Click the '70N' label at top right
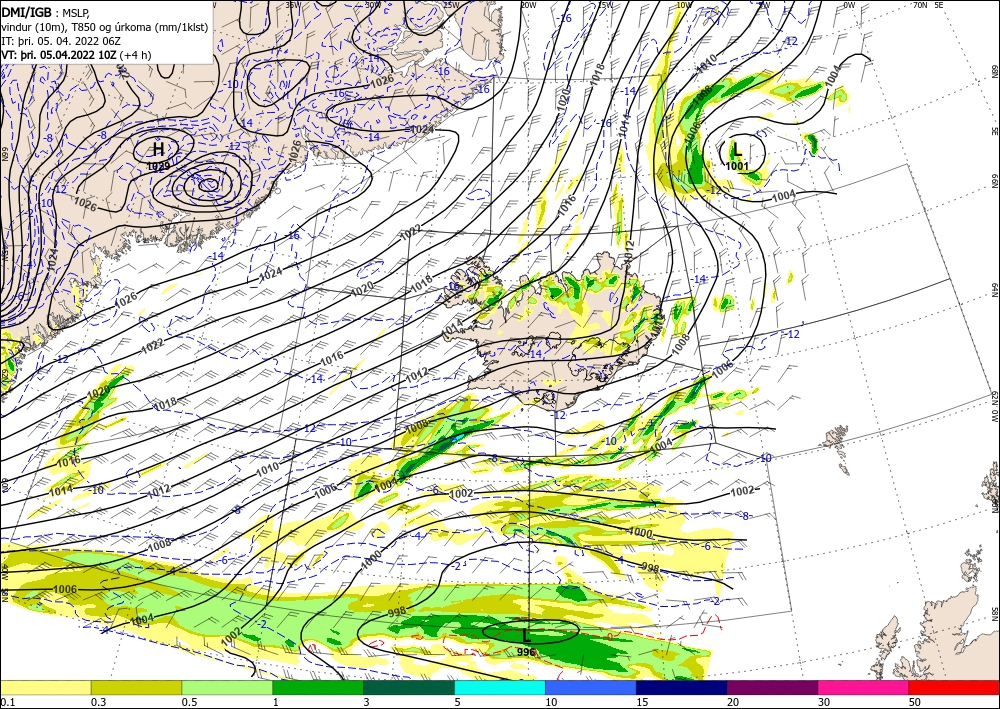The width and height of the screenshot is (1000, 709). [920, 5]
